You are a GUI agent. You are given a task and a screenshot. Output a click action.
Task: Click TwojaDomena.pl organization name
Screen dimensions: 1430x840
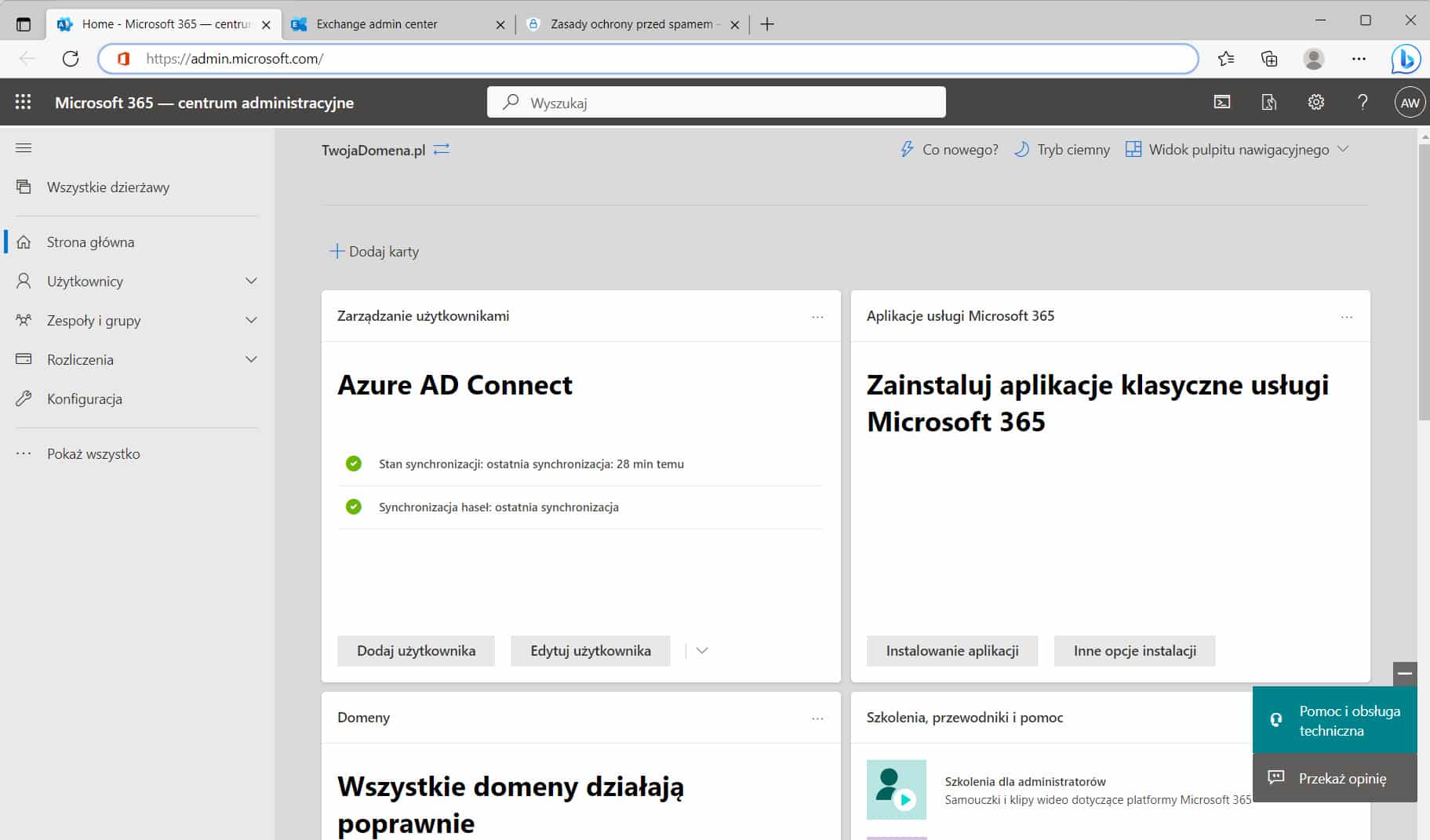pyautogui.click(x=373, y=150)
